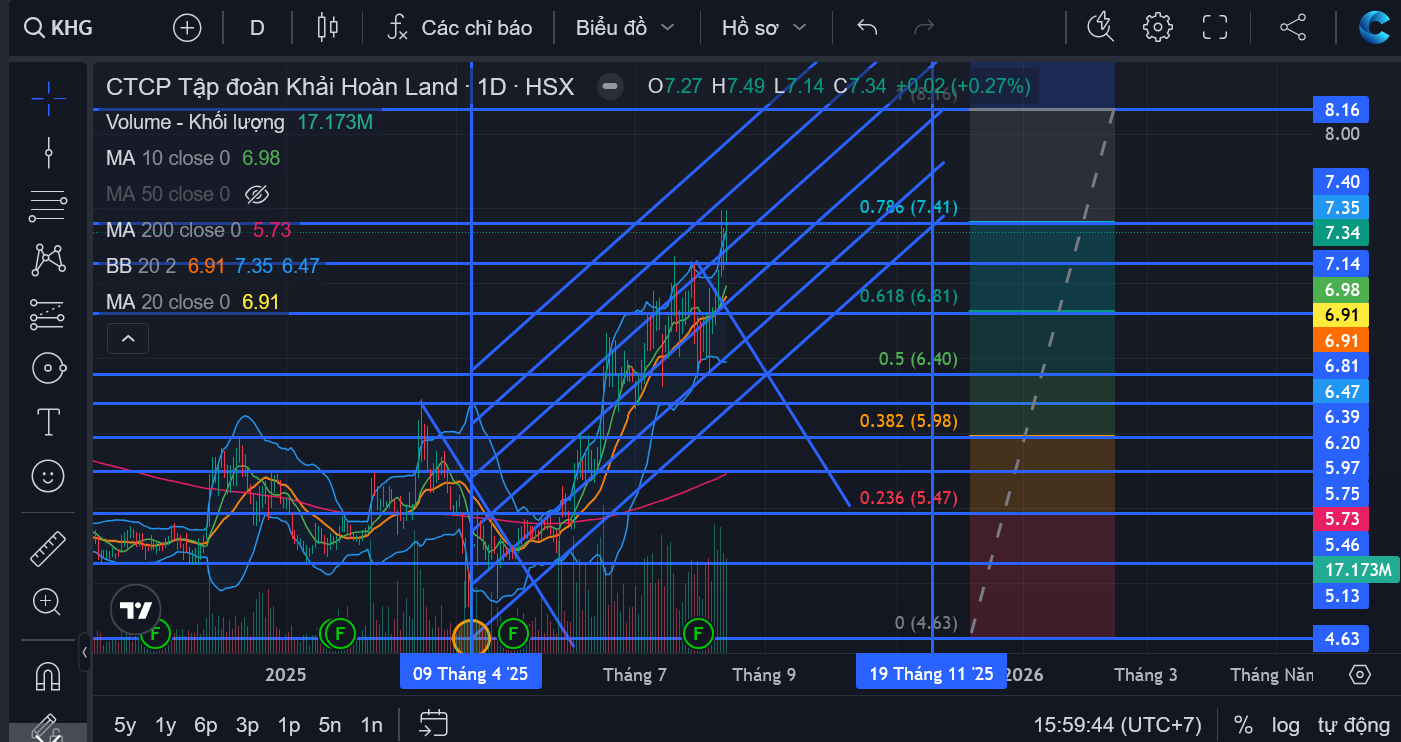Open the account menu with C logo

pyautogui.click(x=1374, y=27)
